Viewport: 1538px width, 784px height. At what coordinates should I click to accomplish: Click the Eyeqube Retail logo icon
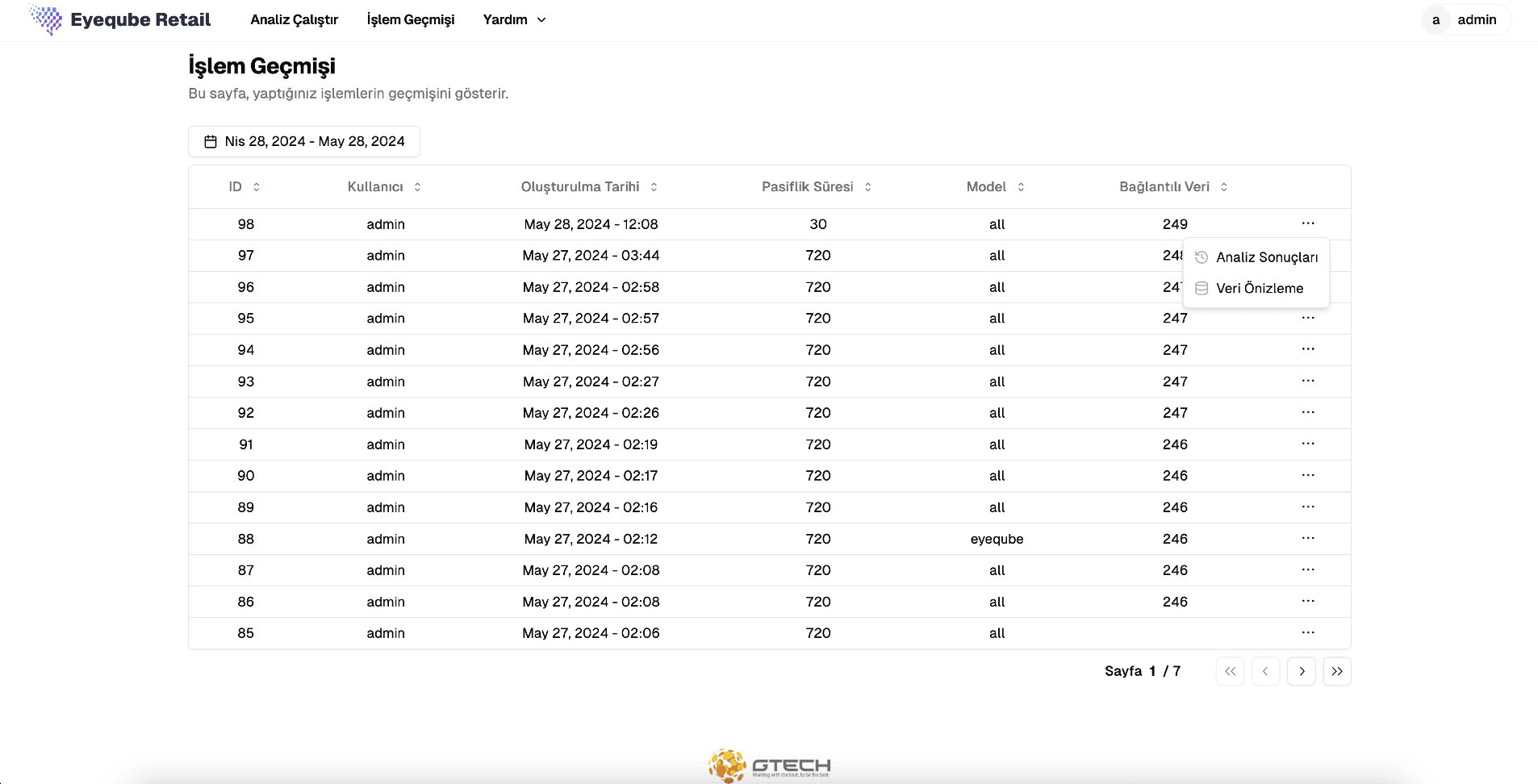(46, 19)
